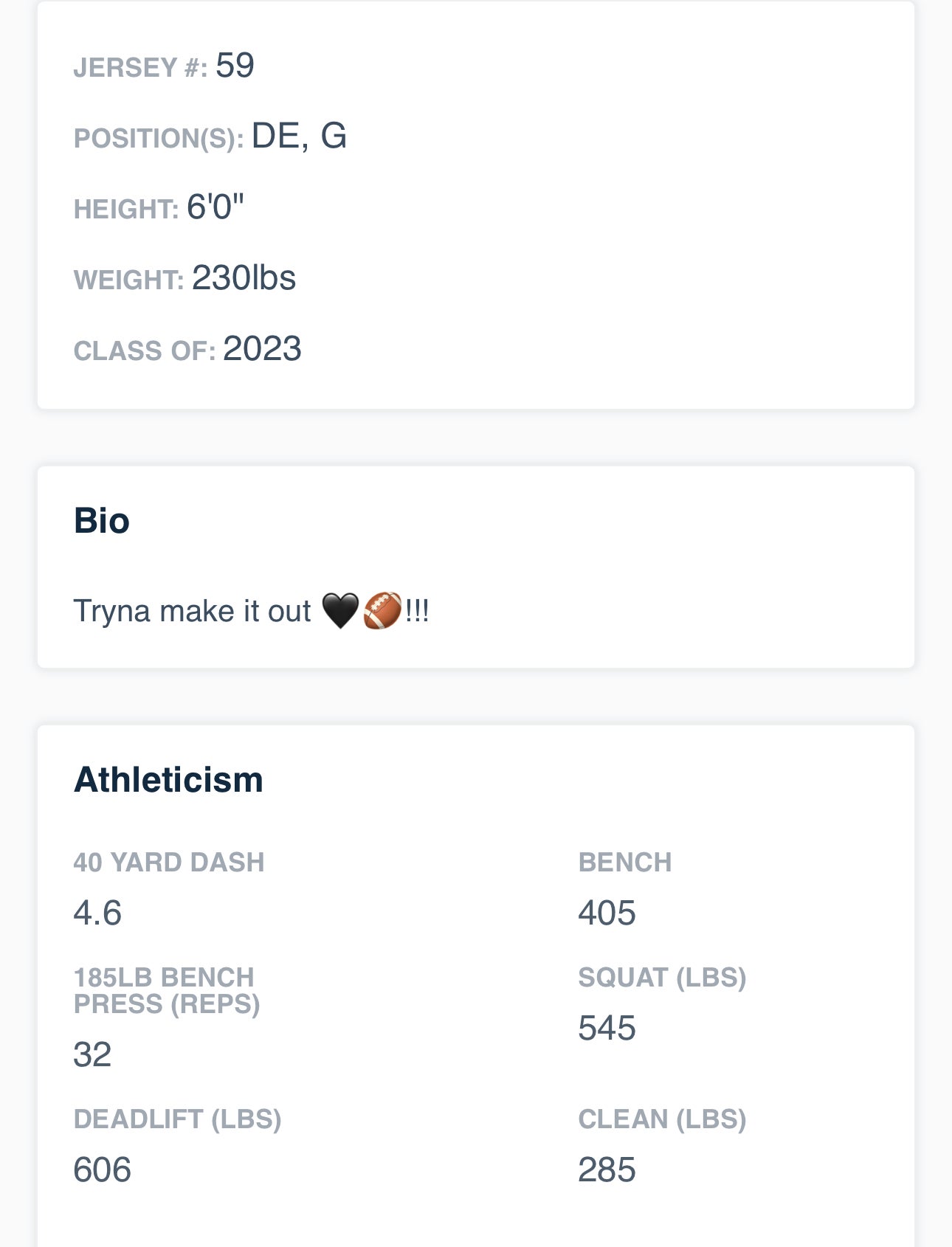Click the 185LB Bench Press reps label
Screen dimensions: 952x1247
point(166,991)
